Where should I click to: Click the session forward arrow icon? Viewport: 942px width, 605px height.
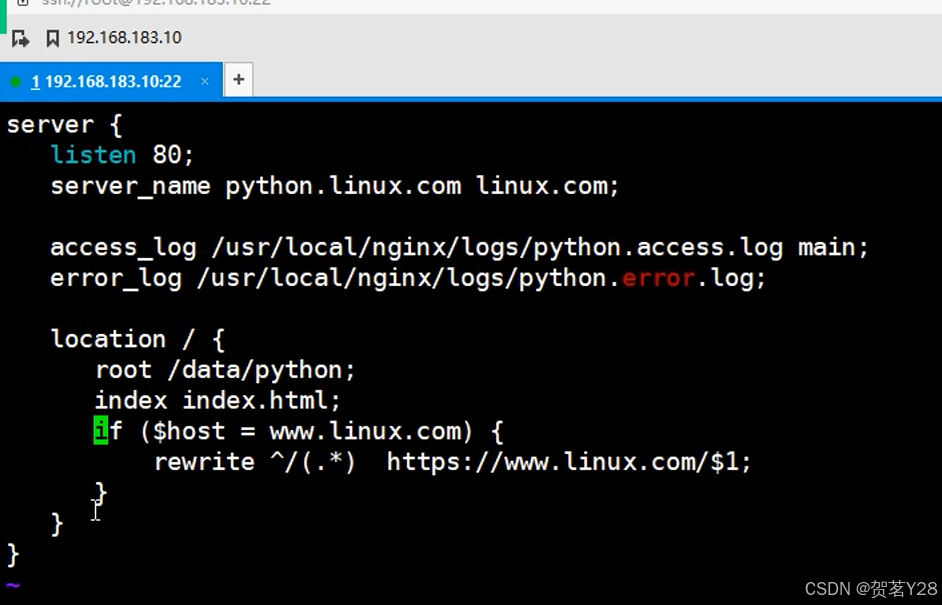(x=20, y=37)
